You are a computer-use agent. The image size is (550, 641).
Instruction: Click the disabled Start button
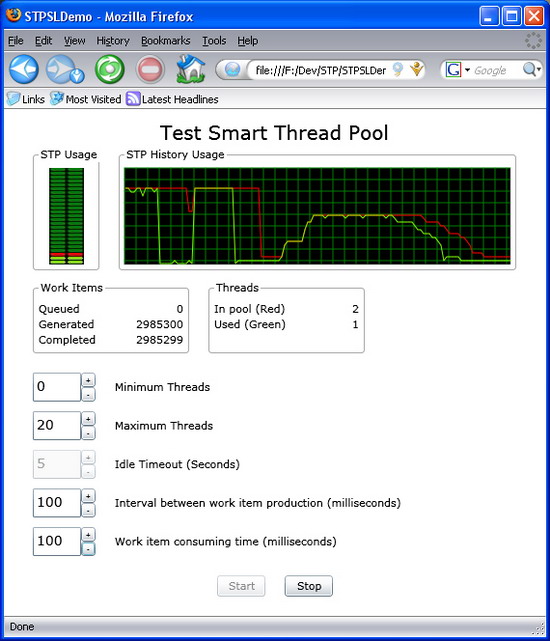241,586
